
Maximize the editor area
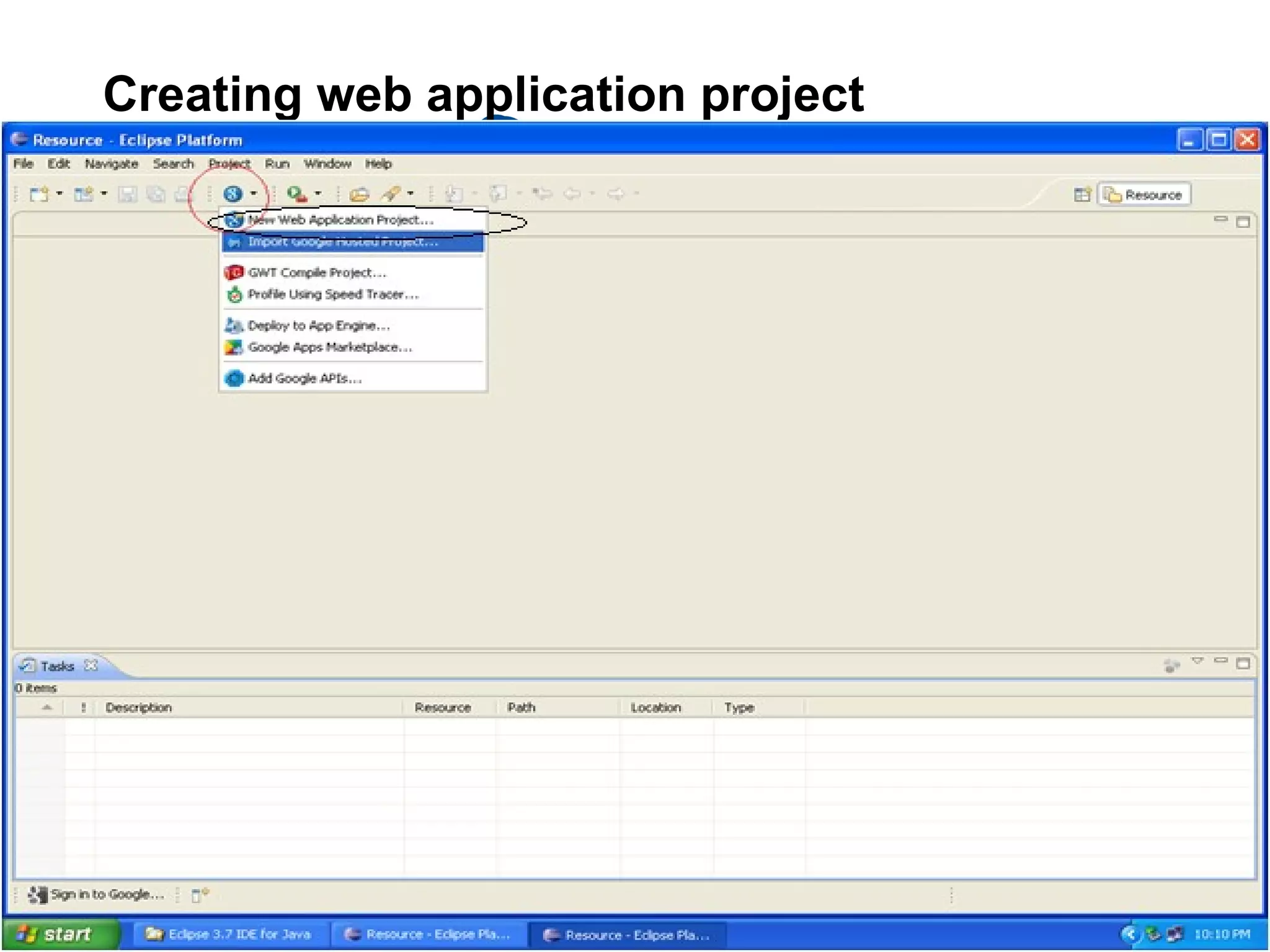(1243, 222)
